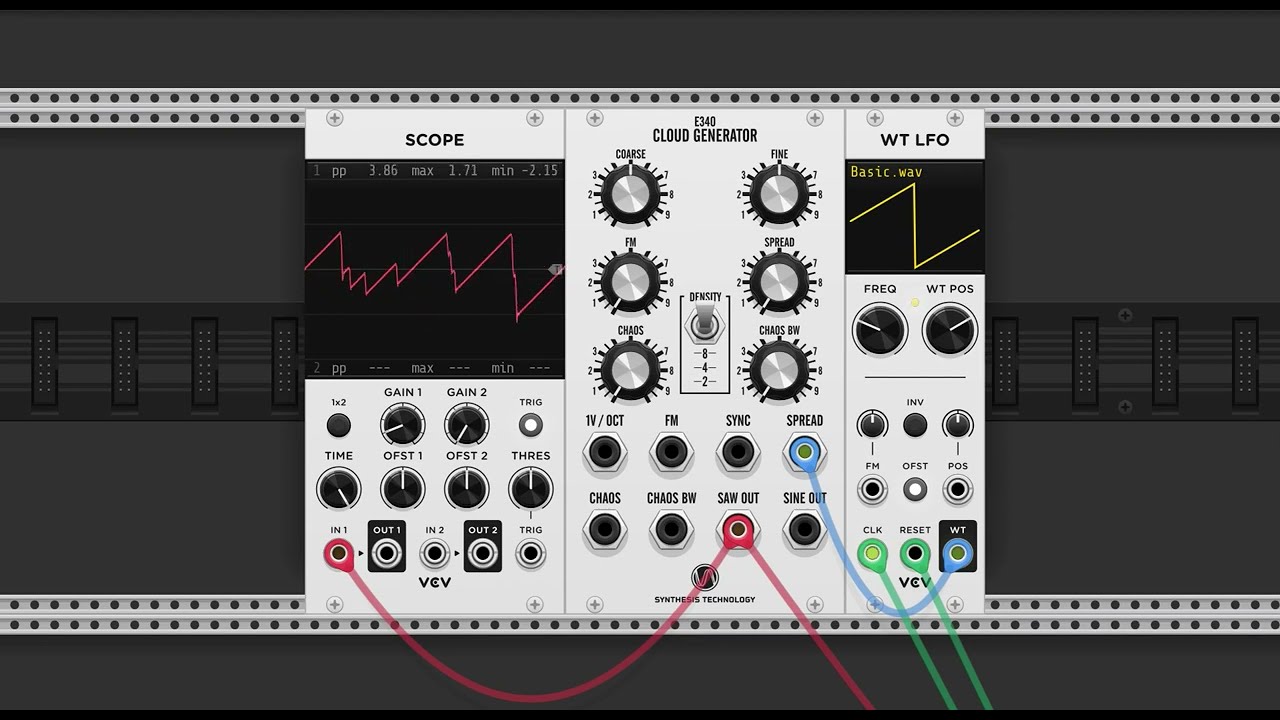The width and height of the screenshot is (1280, 720).
Task: Click the TRIG input jack on Scope
Action: click(531, 553)
